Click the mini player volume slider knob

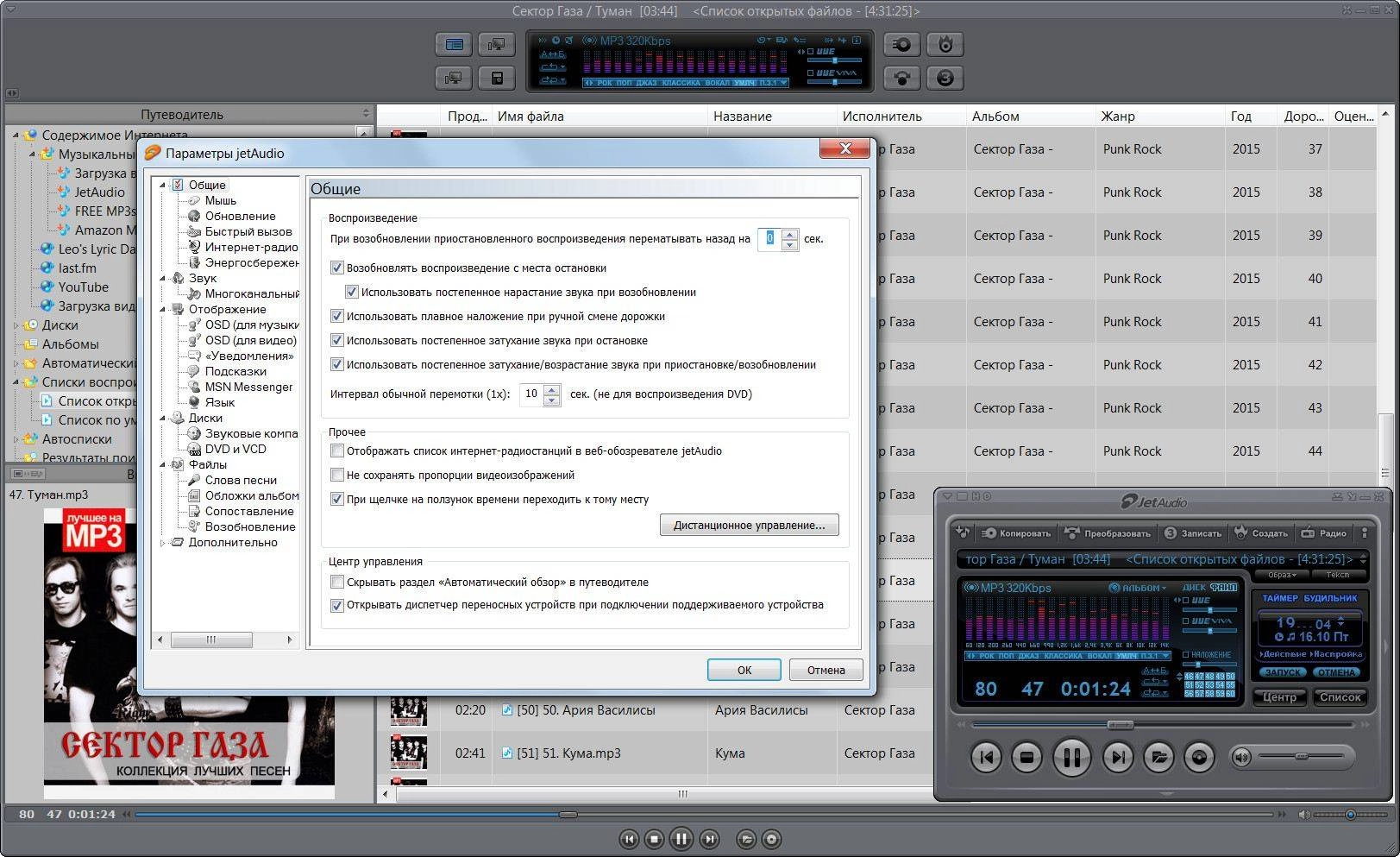click(x=1301, y=757)
